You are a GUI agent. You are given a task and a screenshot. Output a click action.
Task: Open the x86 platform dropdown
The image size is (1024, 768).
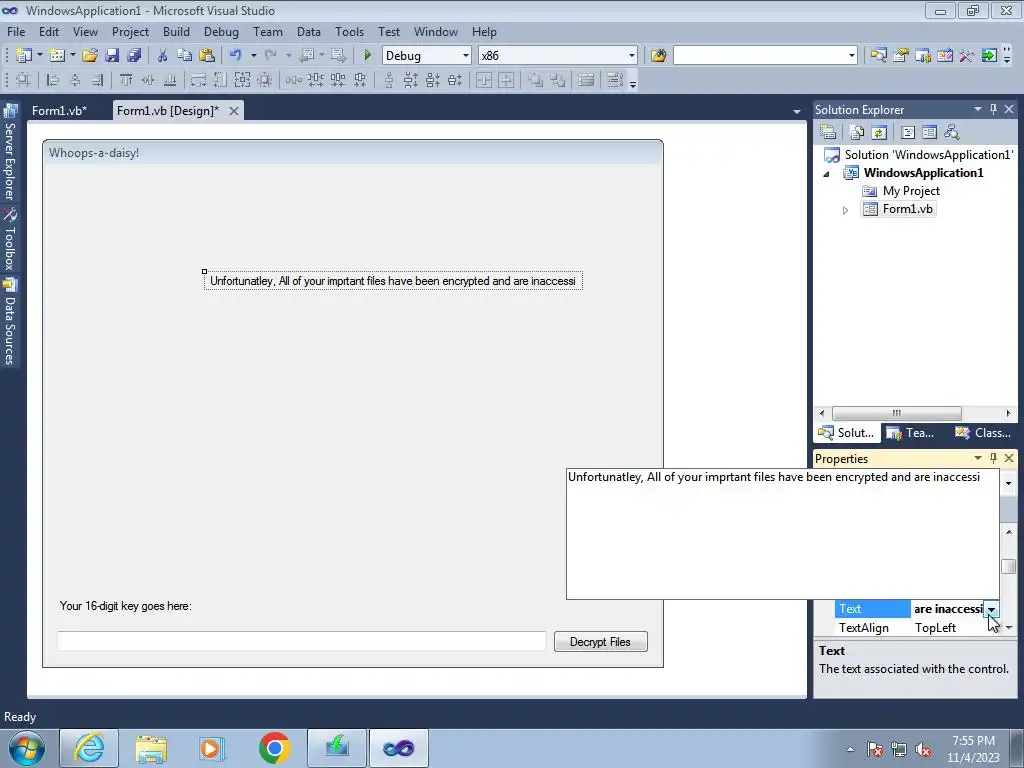point(632,56)
